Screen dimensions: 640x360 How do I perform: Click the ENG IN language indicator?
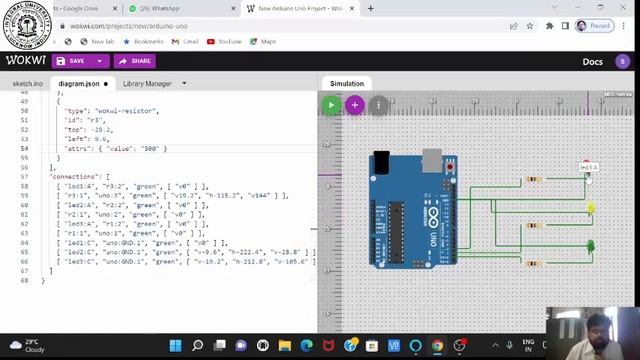(x=528, y=346)
